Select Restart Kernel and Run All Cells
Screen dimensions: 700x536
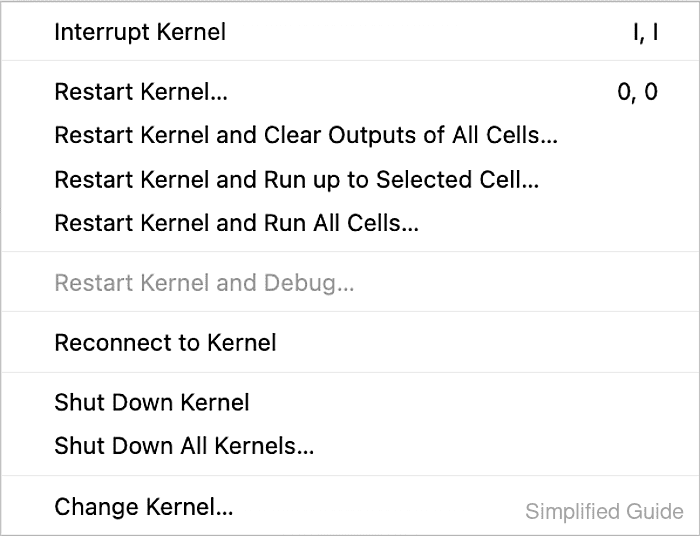(x=350, y=223)
